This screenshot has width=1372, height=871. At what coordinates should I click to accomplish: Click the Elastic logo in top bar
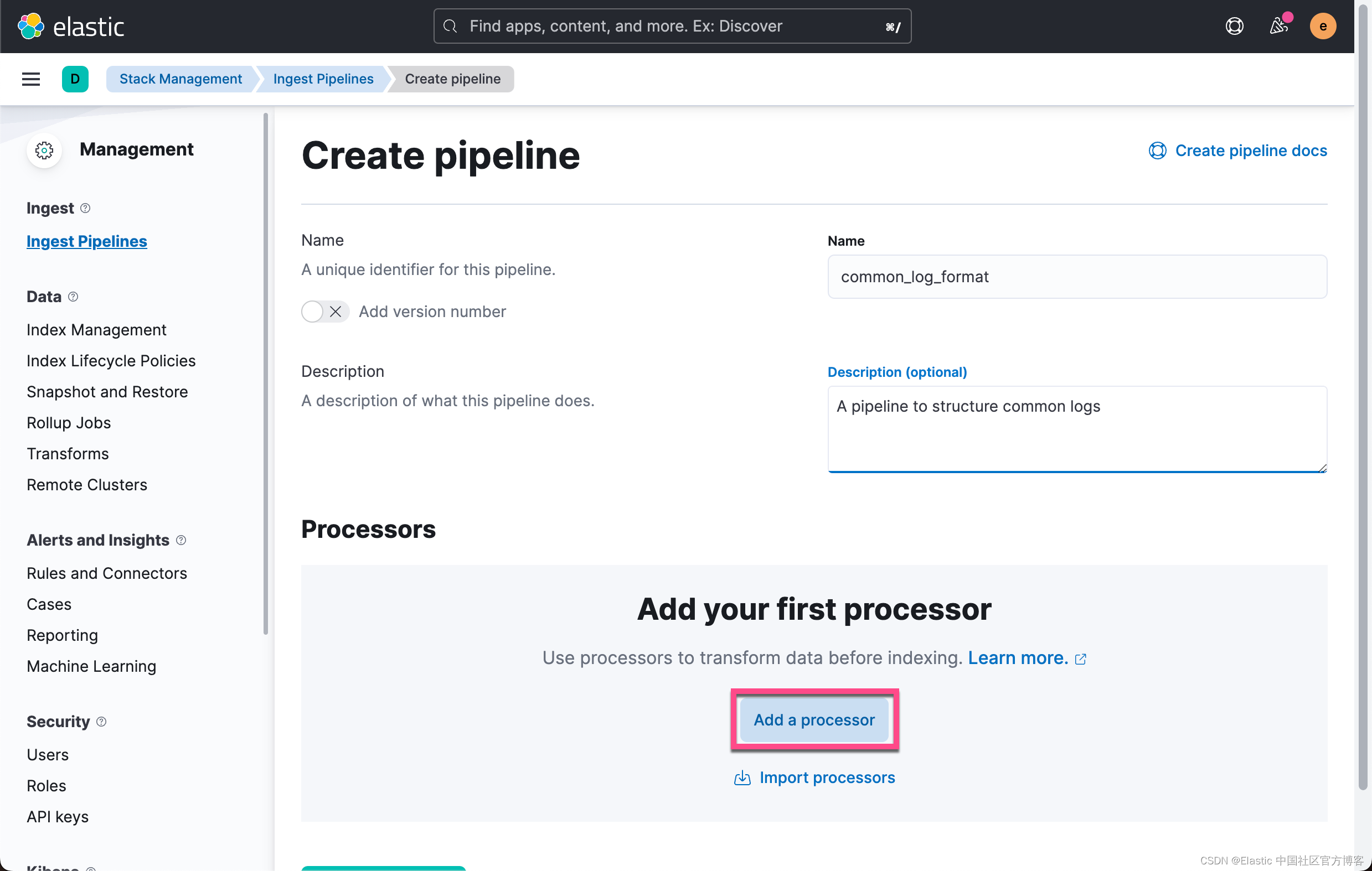(72, 25)
